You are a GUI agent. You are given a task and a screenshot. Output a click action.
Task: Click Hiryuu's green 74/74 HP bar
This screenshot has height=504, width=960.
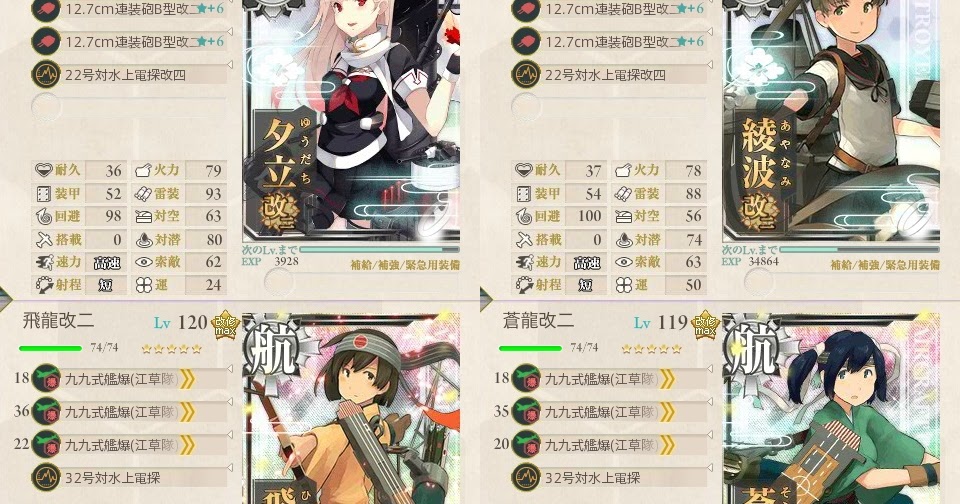(50, 348)
